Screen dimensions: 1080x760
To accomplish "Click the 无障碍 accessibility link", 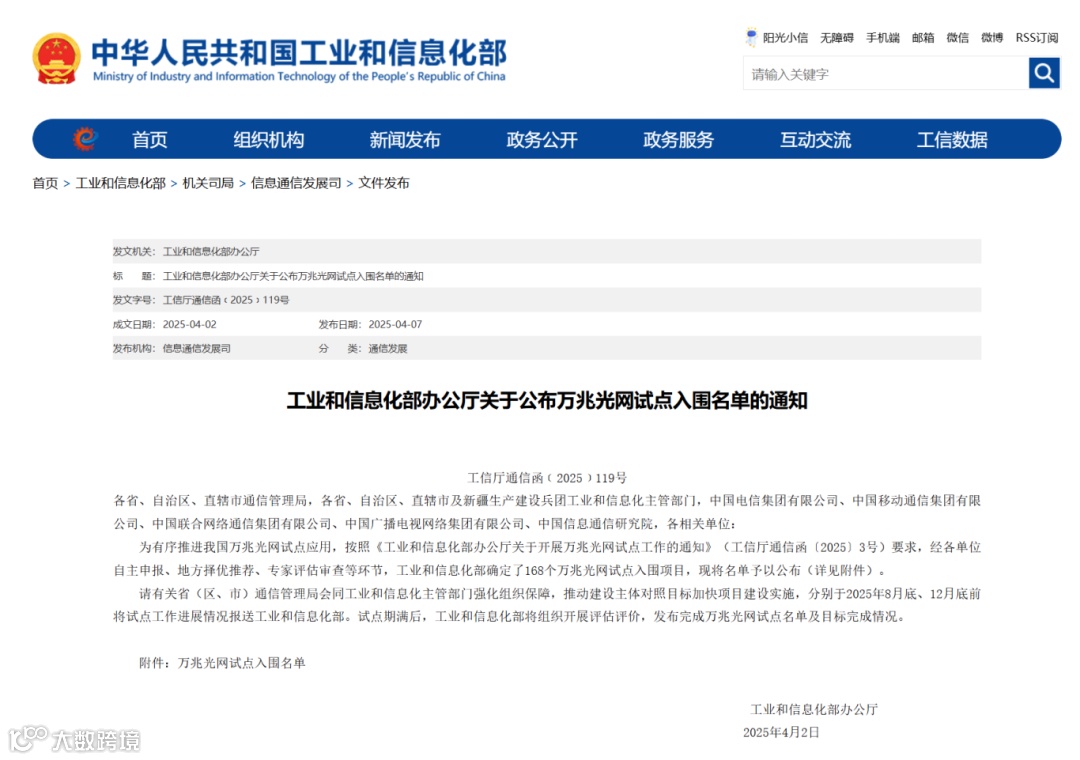I will 837,38.
